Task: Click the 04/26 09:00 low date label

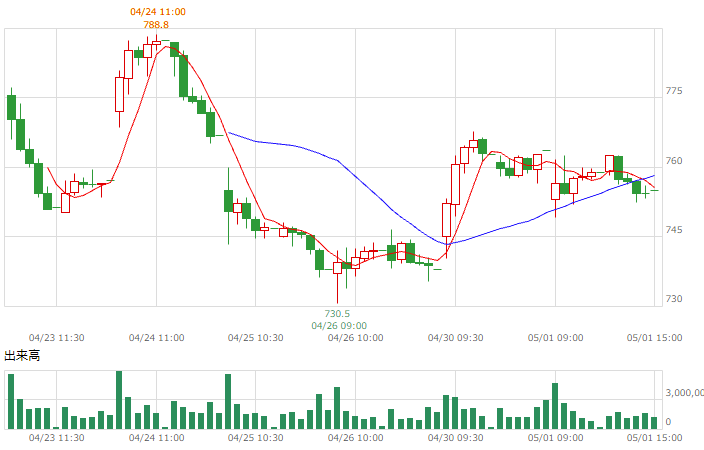Action: point(339,326)
